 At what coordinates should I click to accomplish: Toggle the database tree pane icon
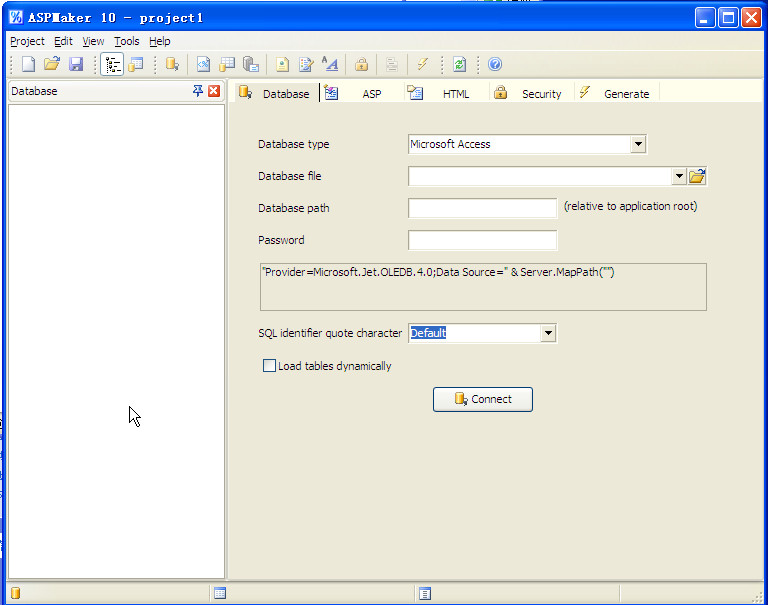112,64
